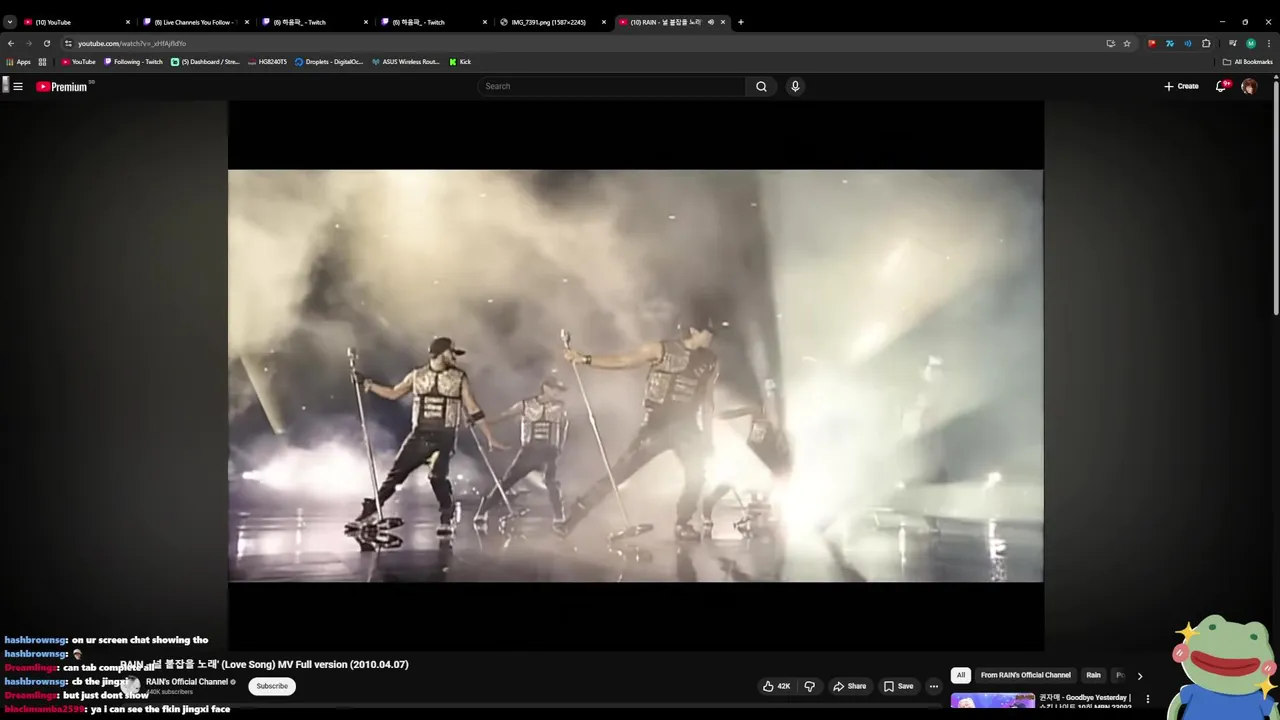
Task: Open the Following - Twitch bookmark
Action: pos(134,62)
